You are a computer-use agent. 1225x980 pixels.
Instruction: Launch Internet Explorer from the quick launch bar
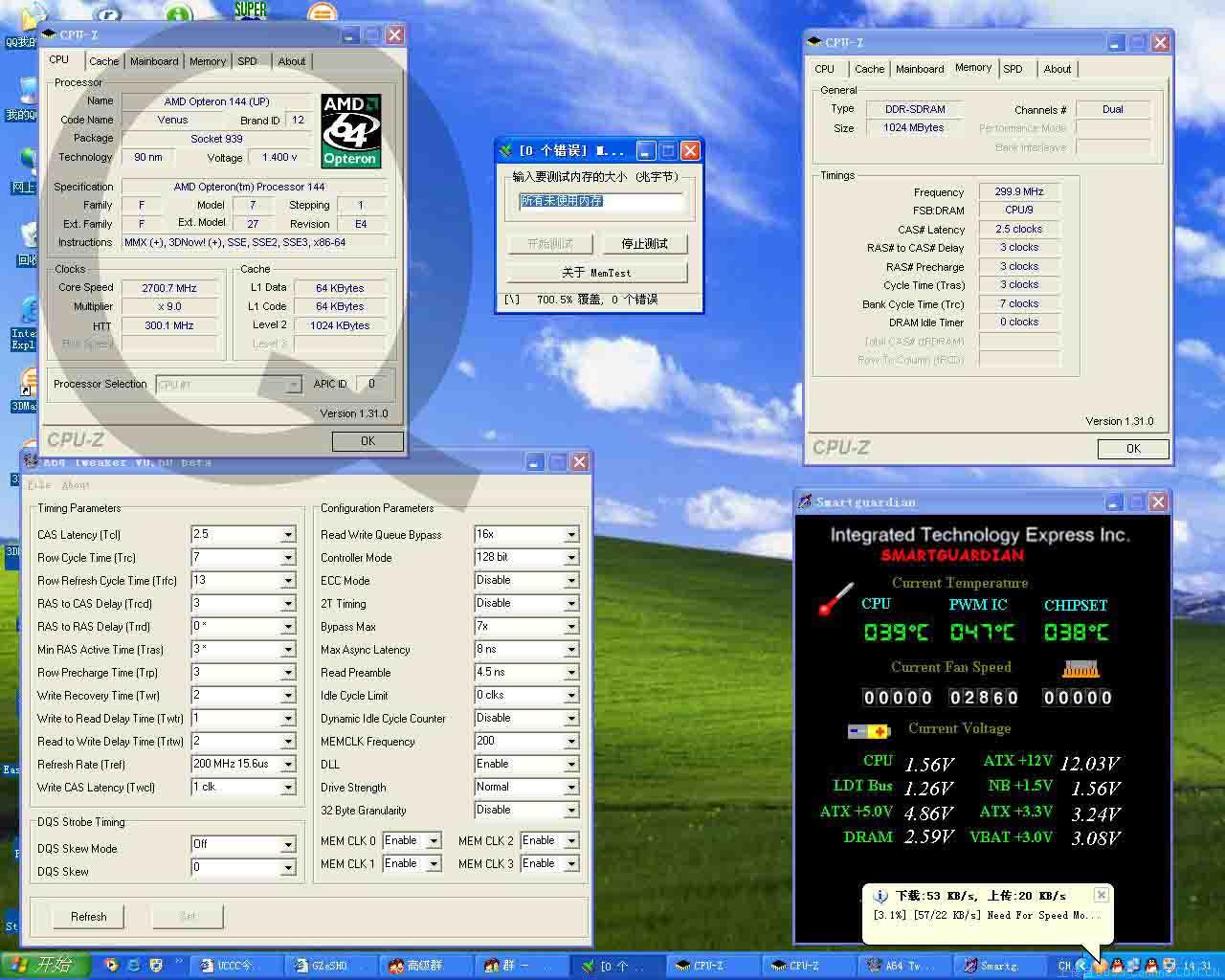coord(133,966)
